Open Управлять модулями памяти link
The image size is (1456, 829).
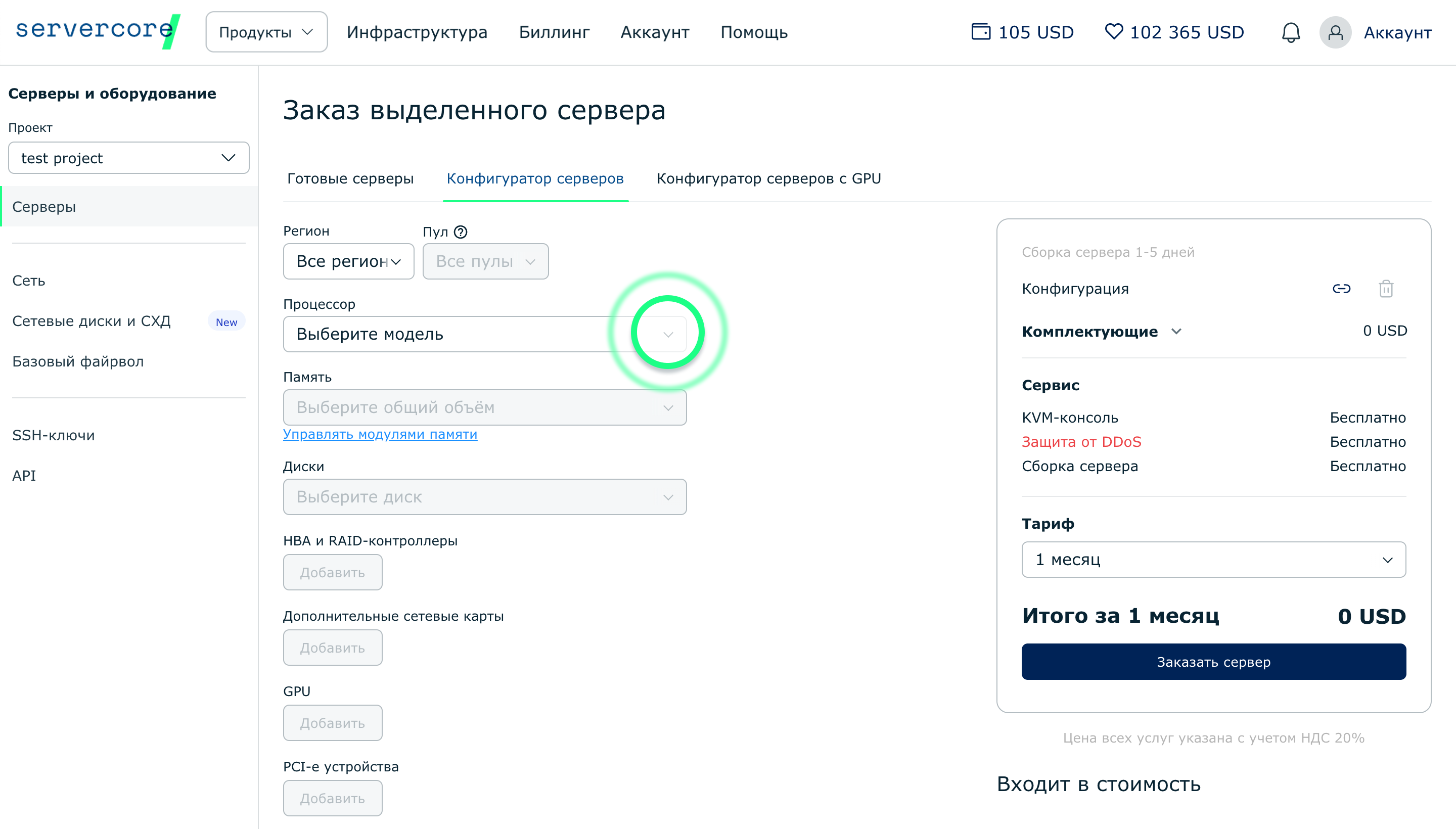click(x=380, y=434)
